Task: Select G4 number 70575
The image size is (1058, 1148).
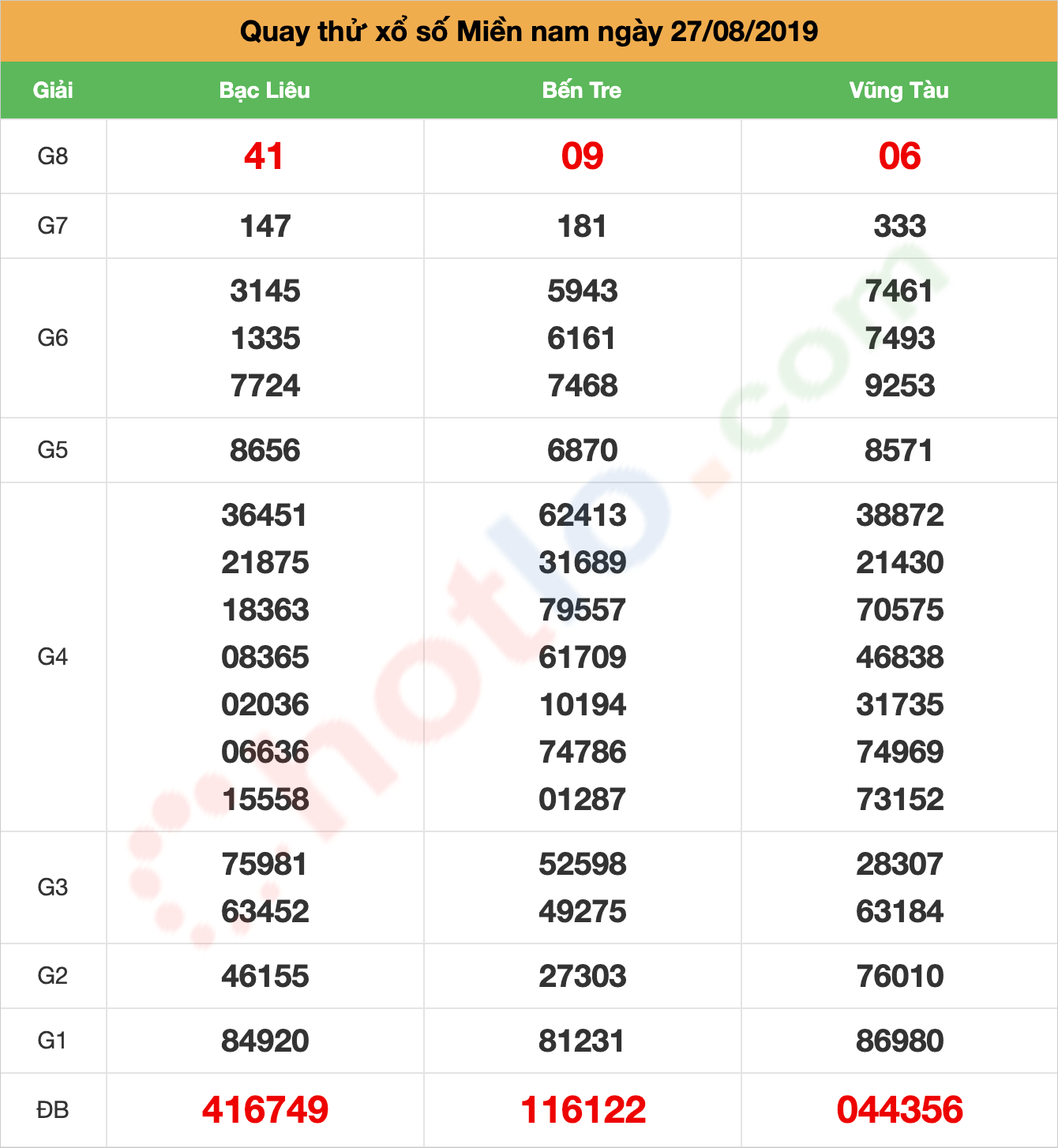Action: tap(900, 610)
